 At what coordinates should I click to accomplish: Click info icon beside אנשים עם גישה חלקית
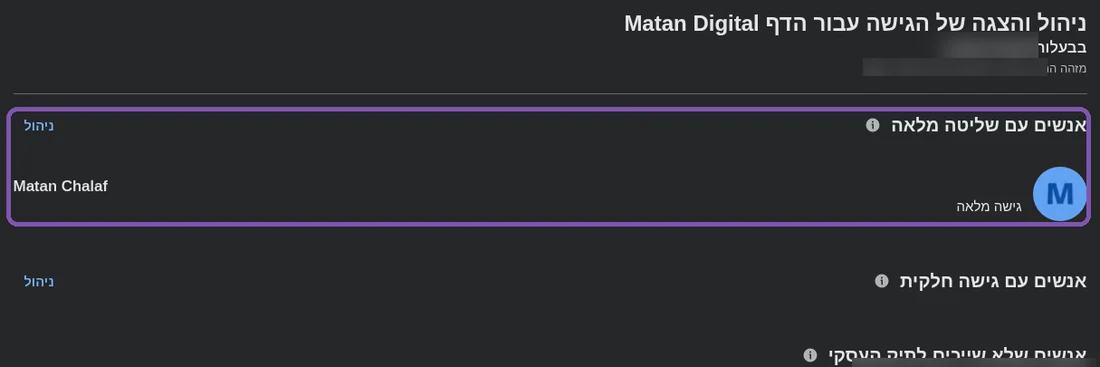(x=881, y=281)
